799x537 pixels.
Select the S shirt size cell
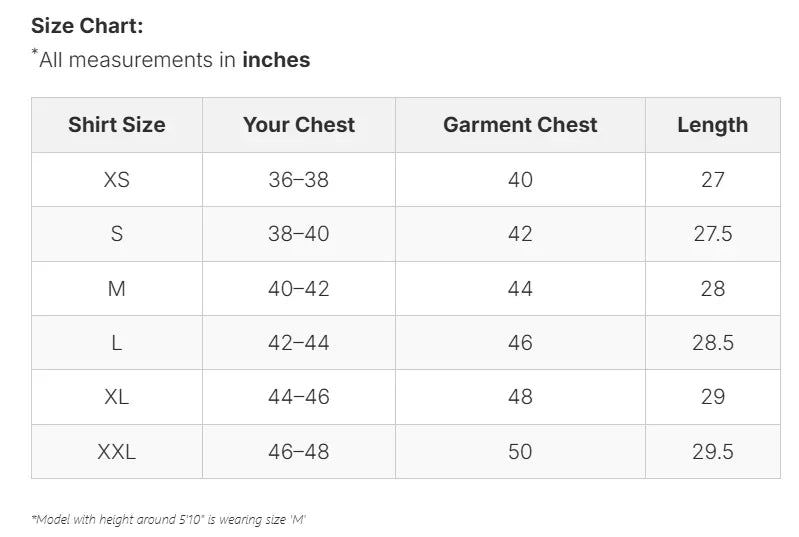tap(117, 234)
